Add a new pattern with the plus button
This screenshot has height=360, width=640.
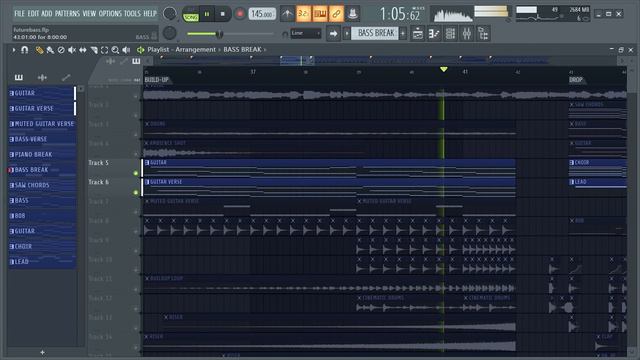pyautogui.click(x=403, y=33)
